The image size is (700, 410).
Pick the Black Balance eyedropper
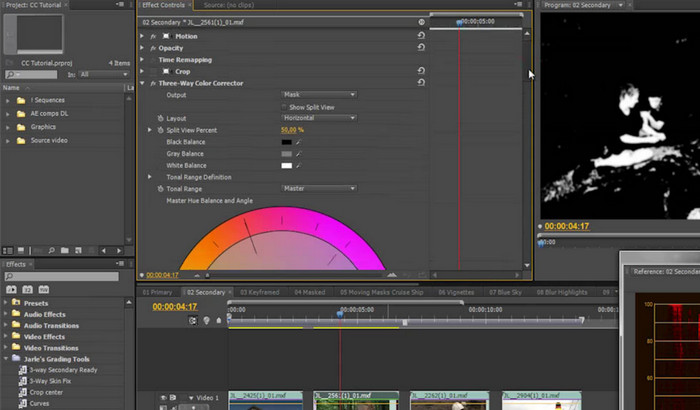pos(298,142)
